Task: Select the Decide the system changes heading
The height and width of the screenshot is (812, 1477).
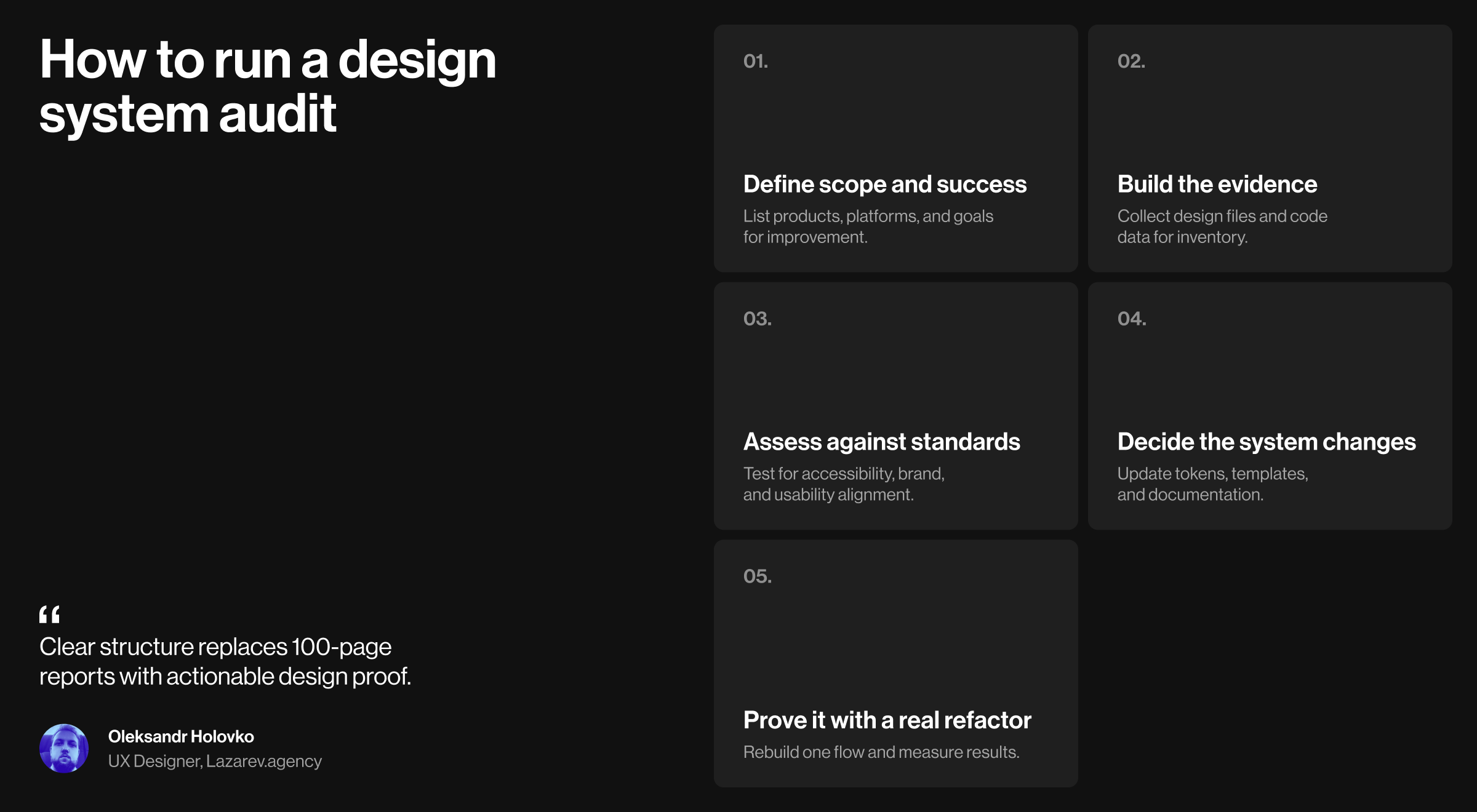Action: 1267,440
